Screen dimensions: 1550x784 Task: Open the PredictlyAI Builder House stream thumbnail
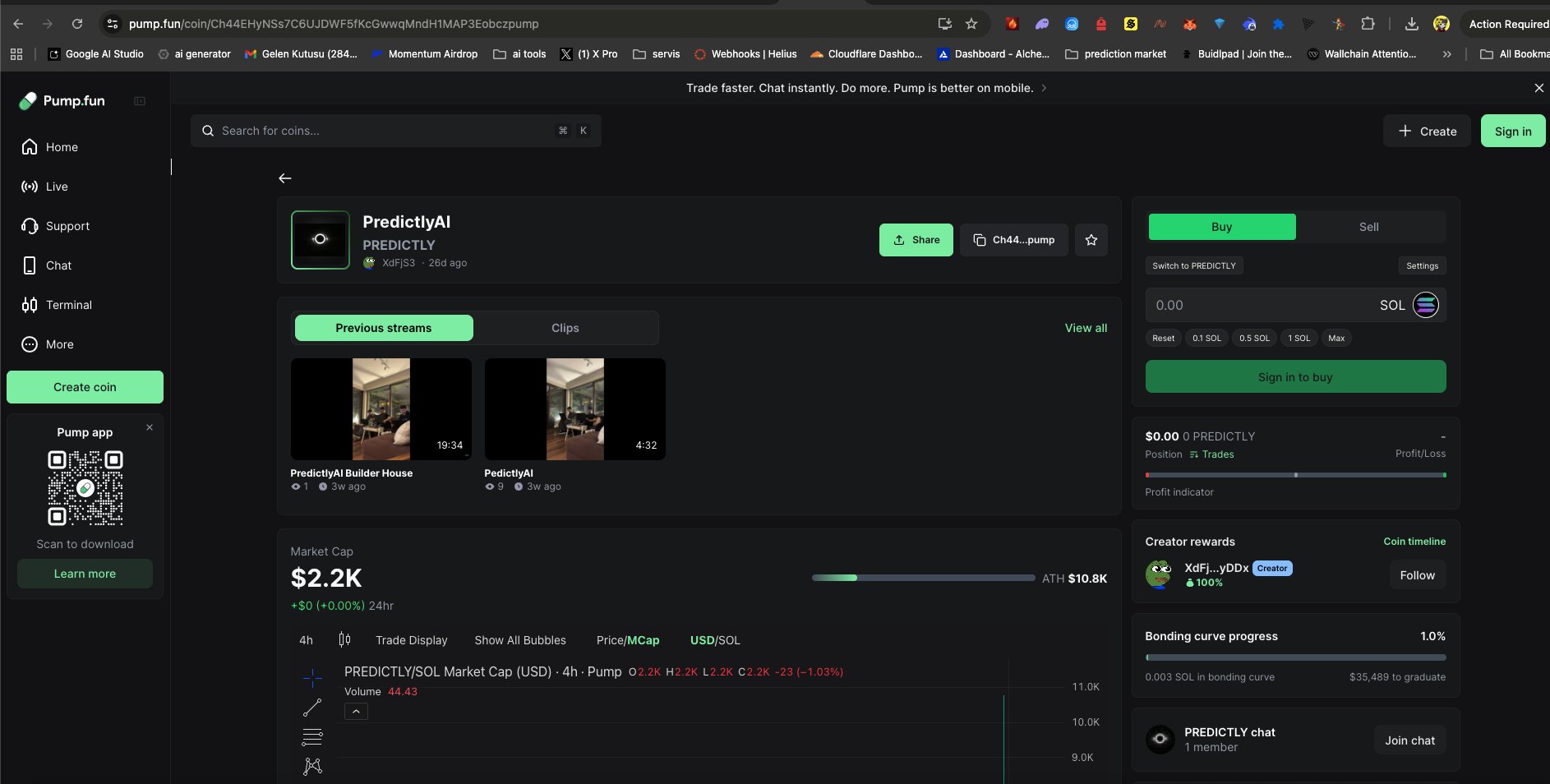(x=381, y=408)
